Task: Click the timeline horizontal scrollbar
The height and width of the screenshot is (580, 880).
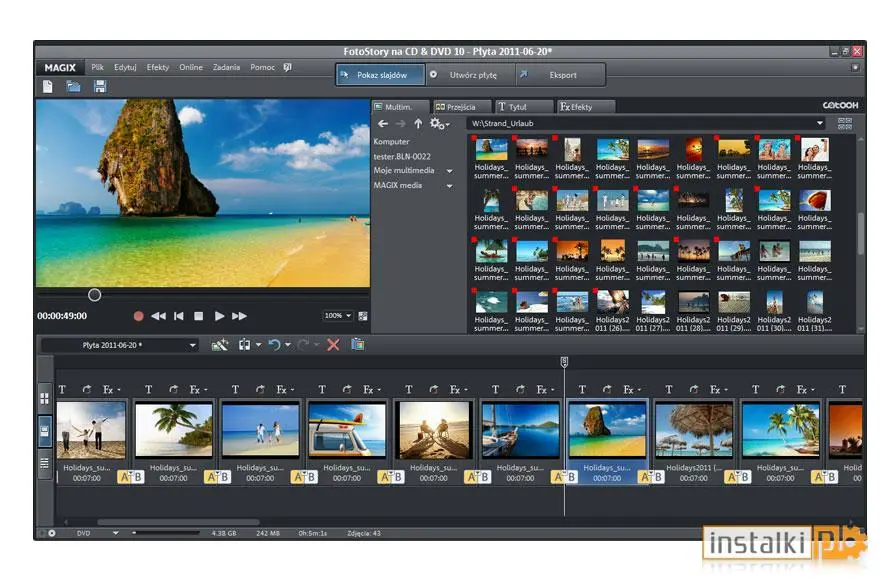Action: coord(178,522)
